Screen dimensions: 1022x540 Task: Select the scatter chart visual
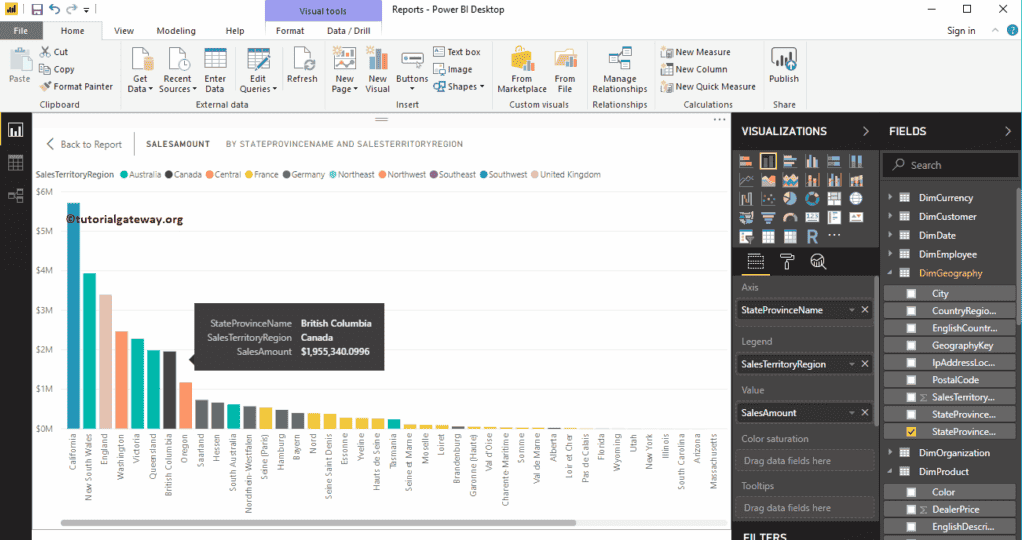(768, 198)
